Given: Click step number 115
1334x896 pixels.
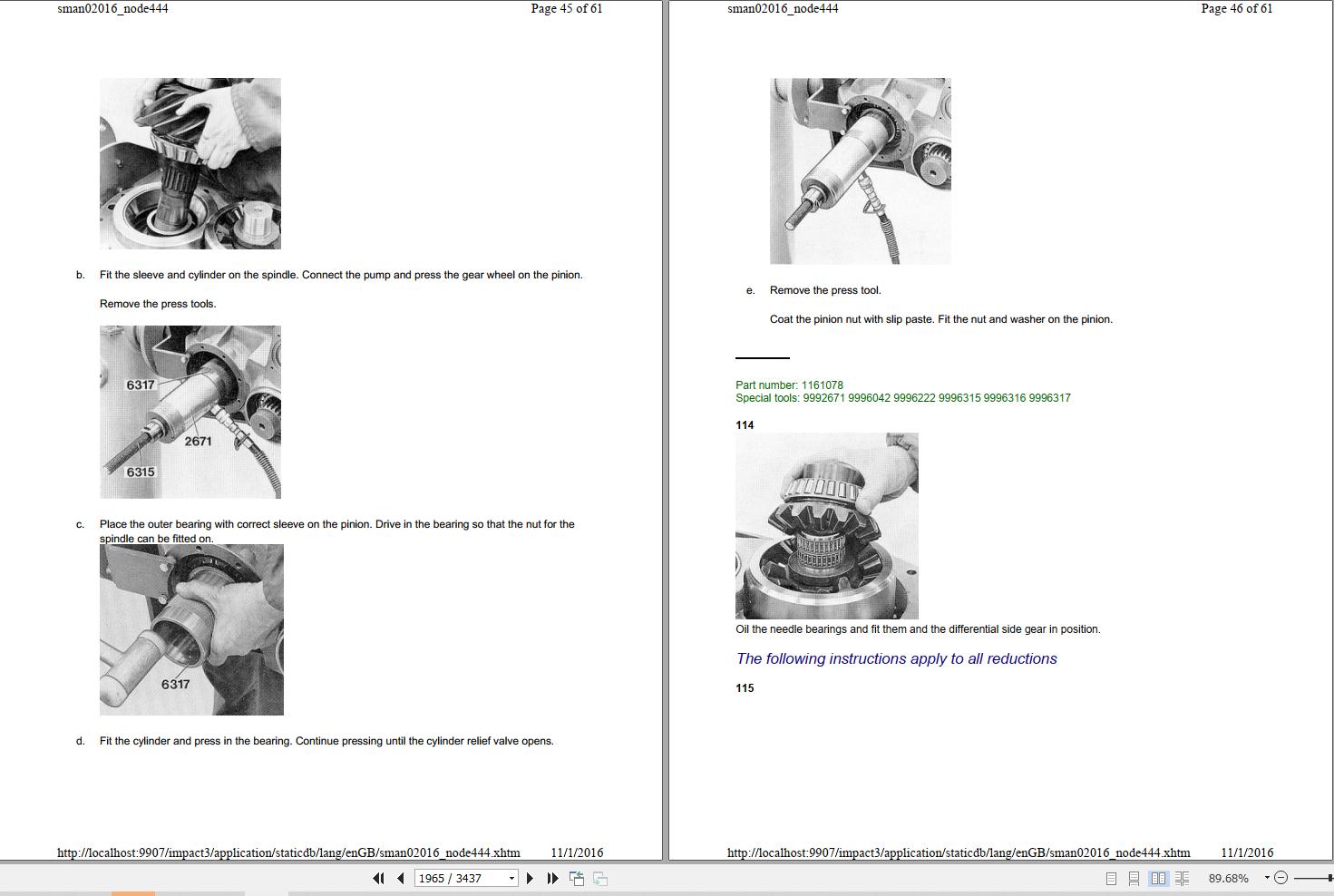Looking at the screenshot, I should click(745, 688).
